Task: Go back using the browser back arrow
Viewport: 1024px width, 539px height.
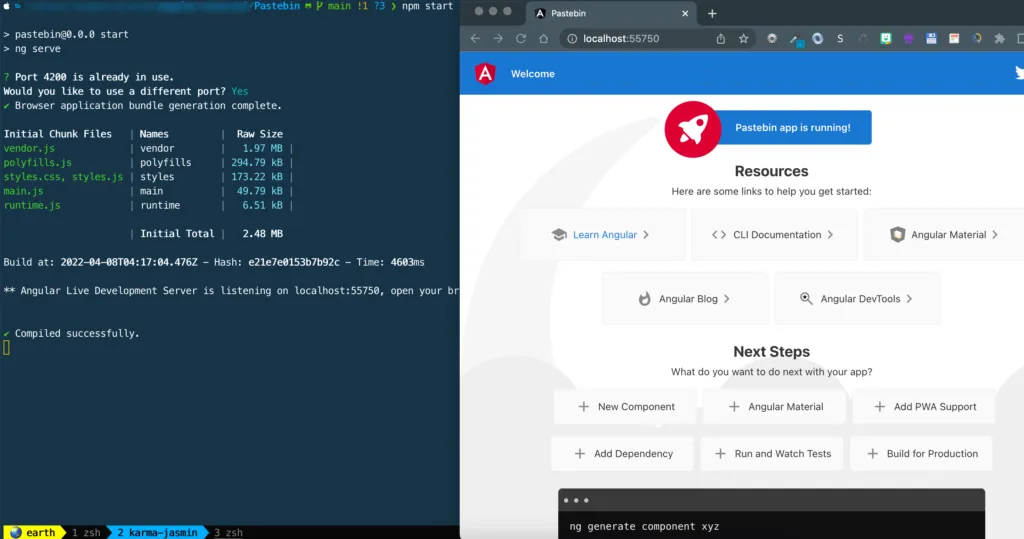Action: click(475, 39)
